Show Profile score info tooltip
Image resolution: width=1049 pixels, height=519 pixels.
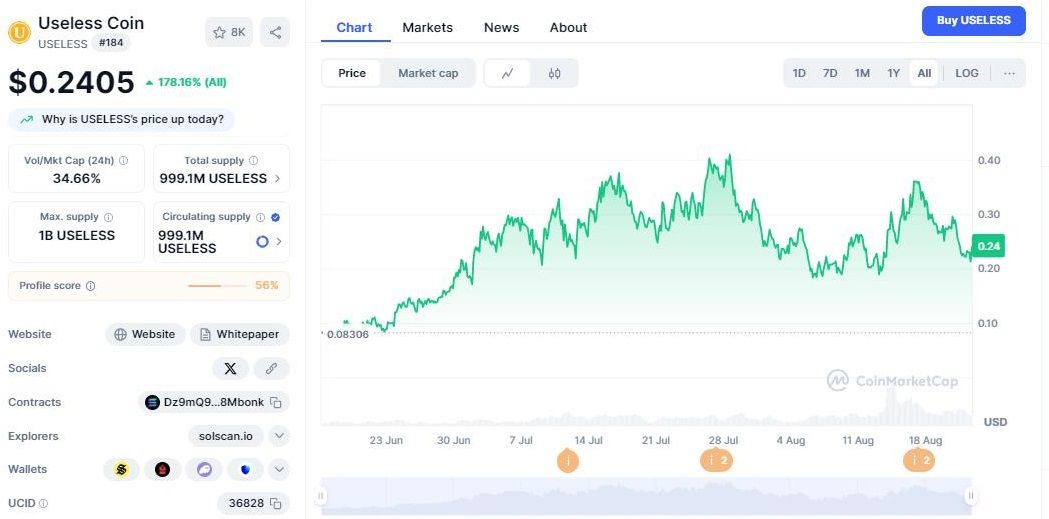click(90, 286)
